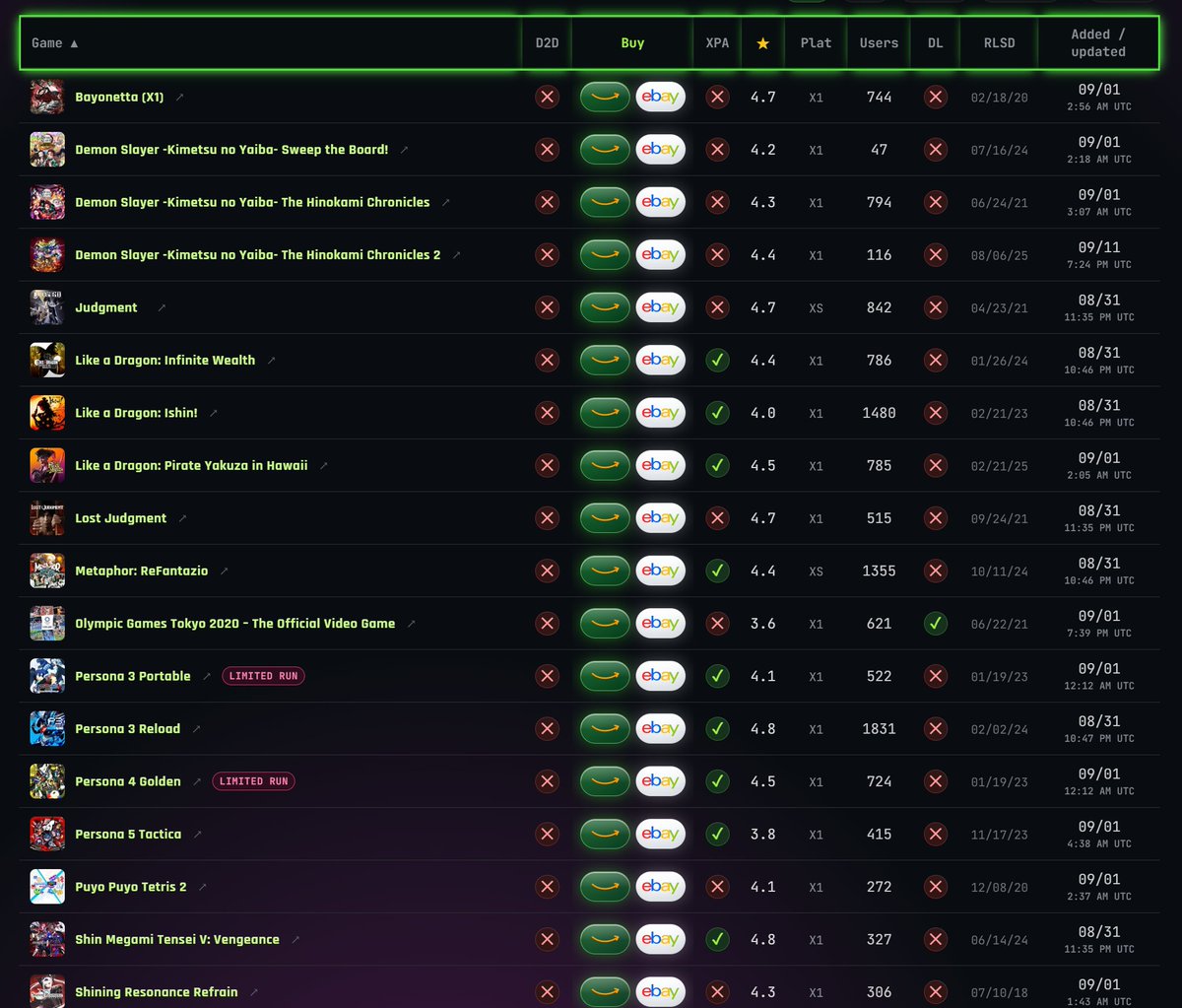Select release date 02/18/20 in Bayonetta row
The height and width of the screenshot is (1008, 1182).
[999, 98]
